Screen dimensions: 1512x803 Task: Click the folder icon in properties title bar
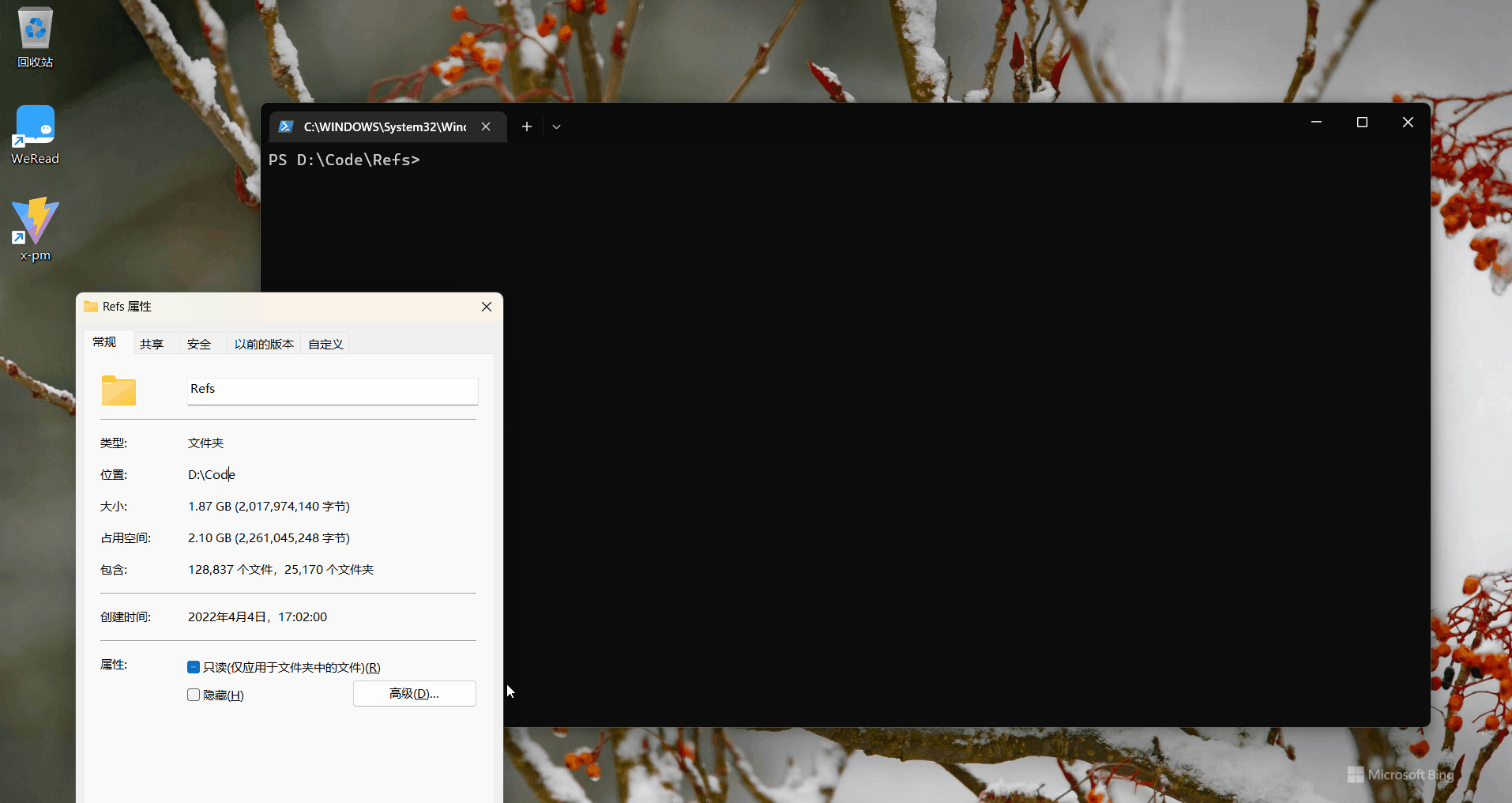(91, 306)
